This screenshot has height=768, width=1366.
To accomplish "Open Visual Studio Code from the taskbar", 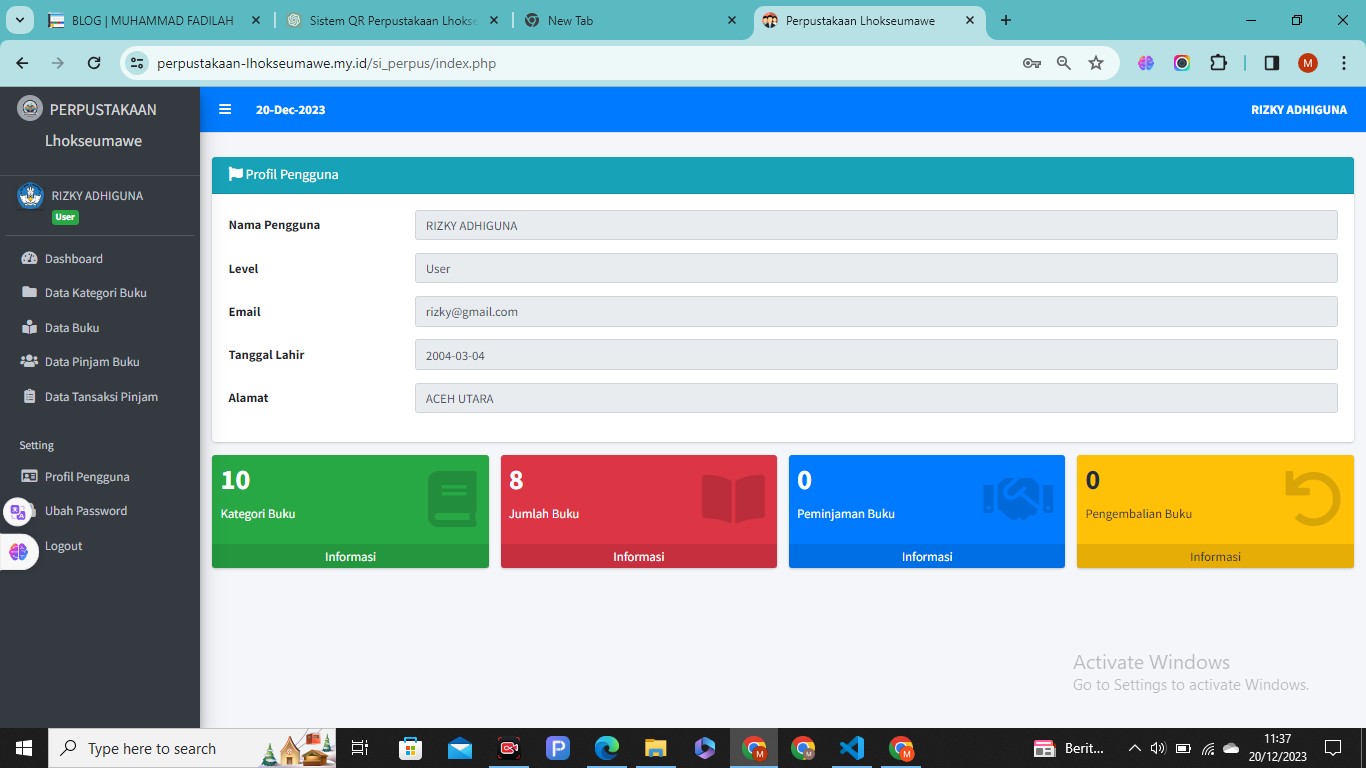I will coord(851,748).
